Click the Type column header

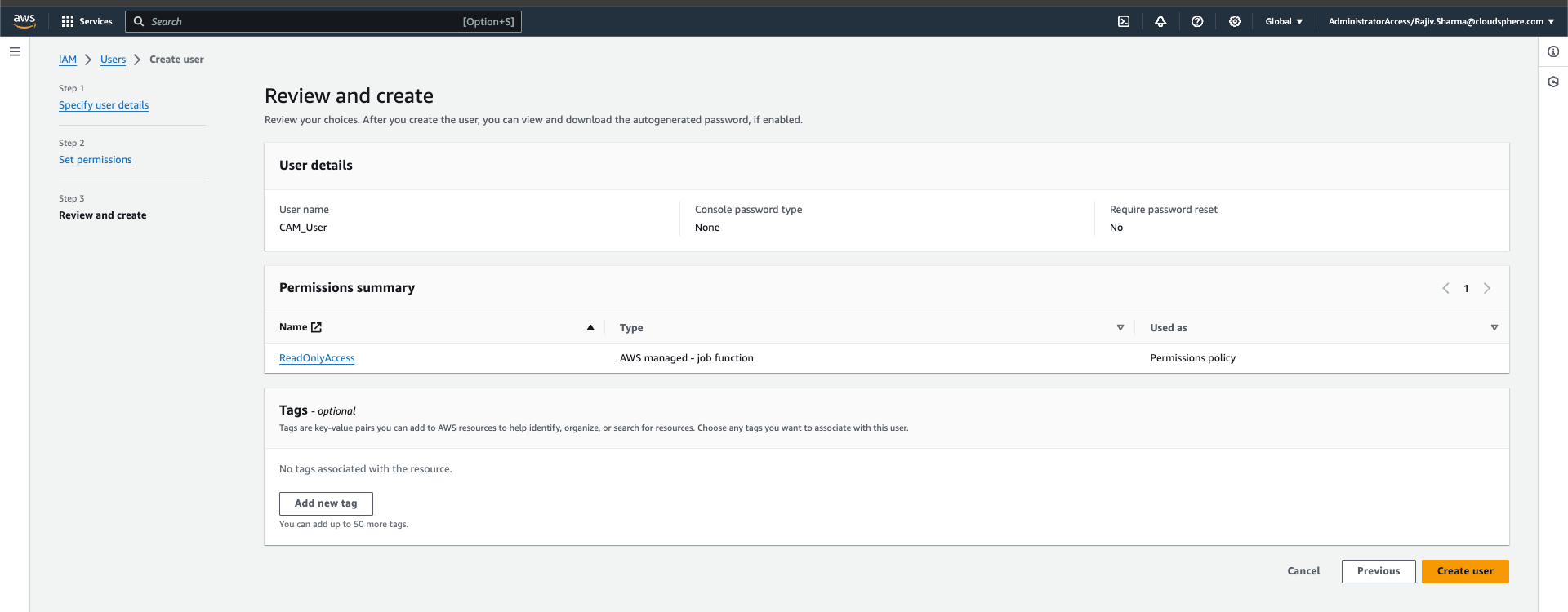[631, 328]
